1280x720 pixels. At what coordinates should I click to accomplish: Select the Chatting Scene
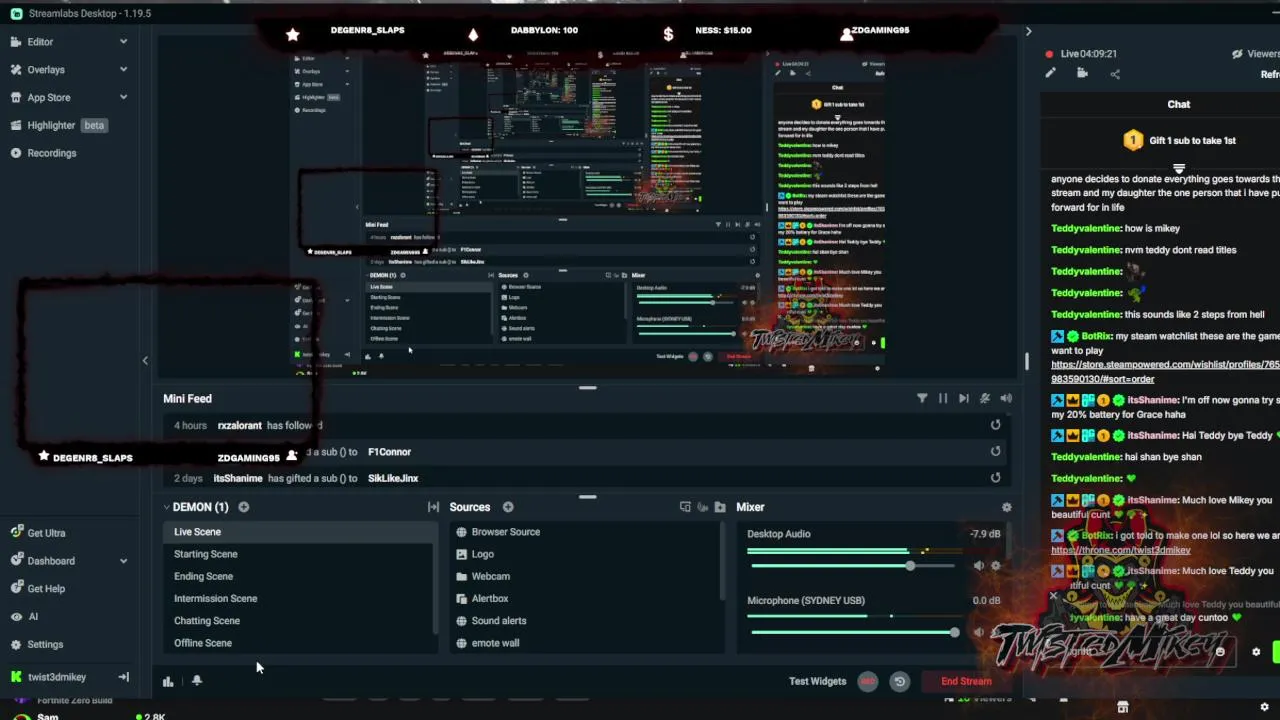pyautogui.click(x=299, y=621)
